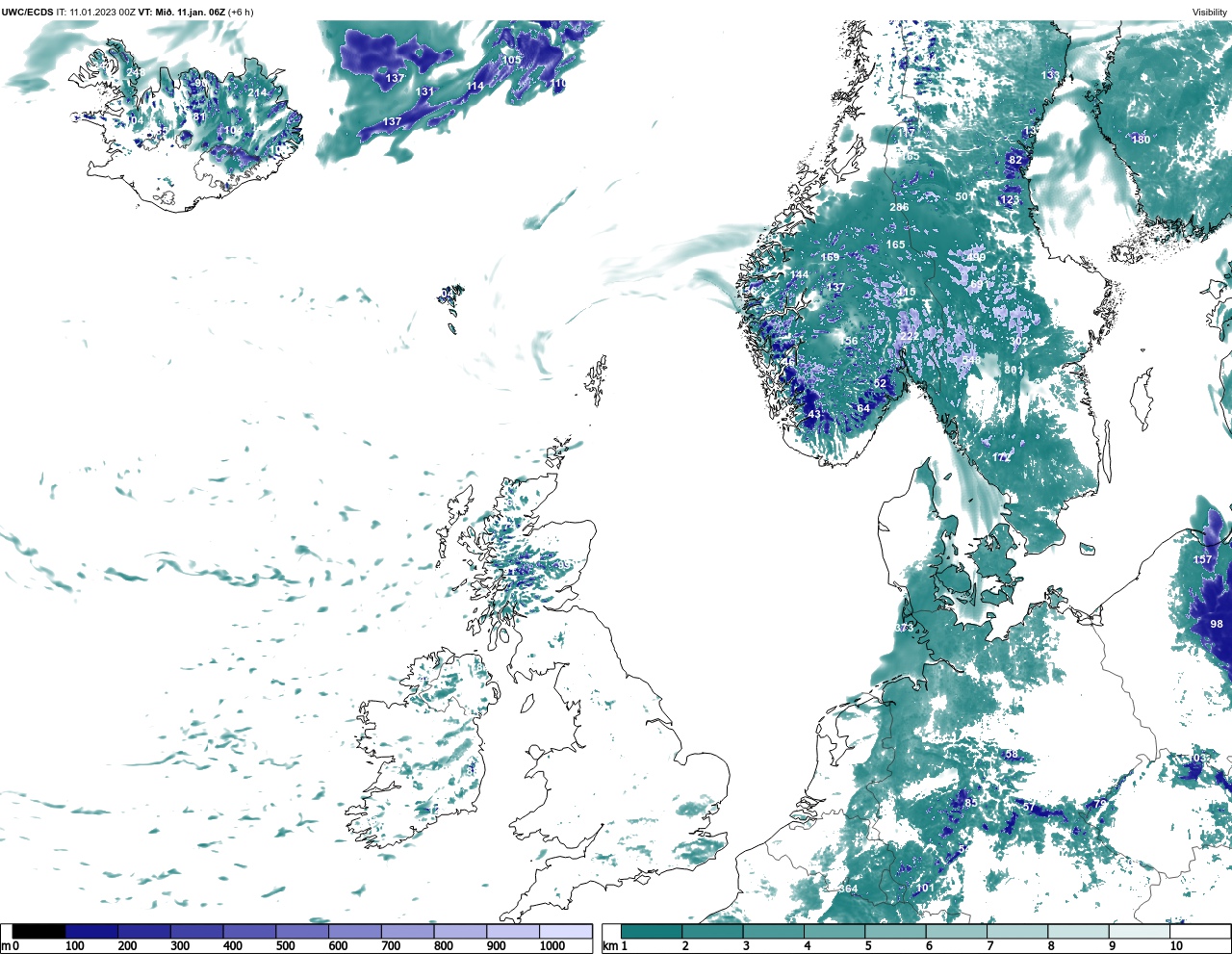Click the '52' value in southern Norway
Screen dimensions: 1232x954
[880, 384]
